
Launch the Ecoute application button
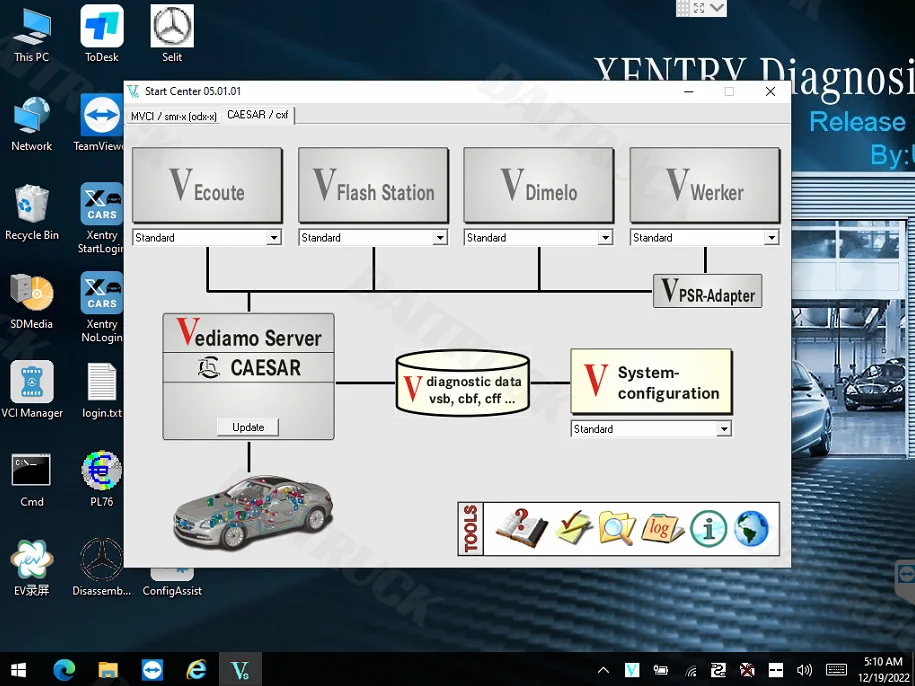pos(207,185)
